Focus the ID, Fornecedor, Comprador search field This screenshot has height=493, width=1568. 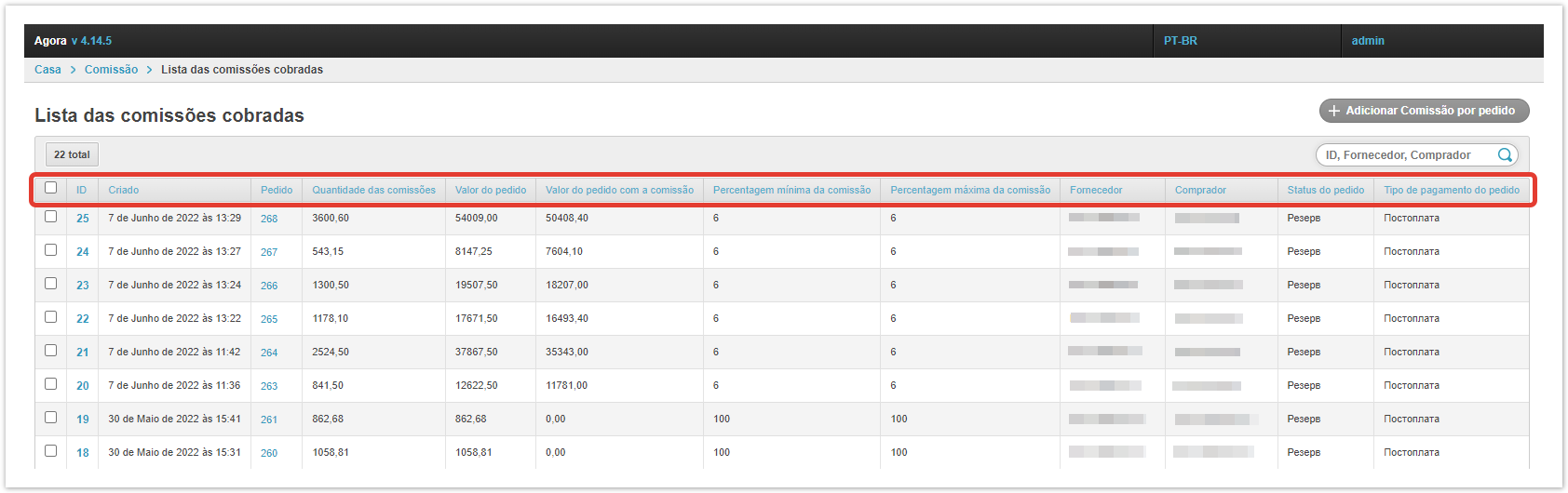point(1406,155)
